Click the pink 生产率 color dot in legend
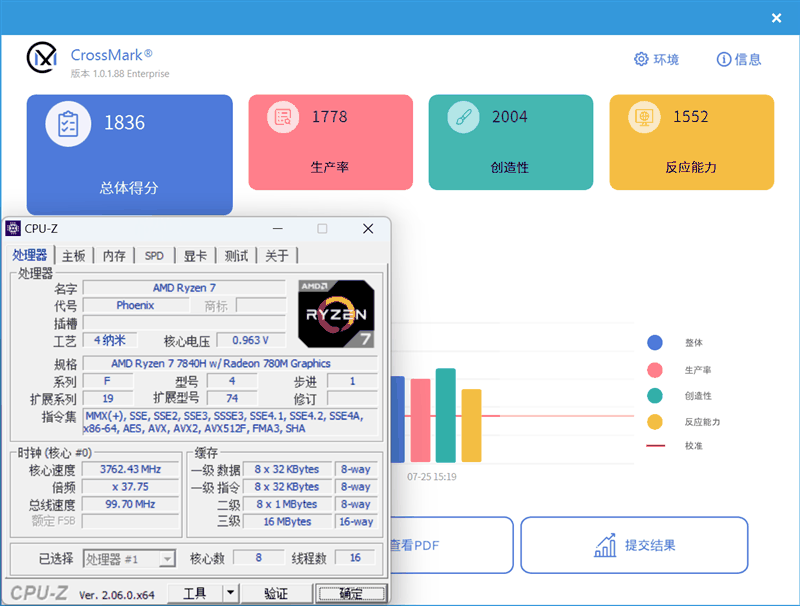Screen dimensions: 800x606 655,369
